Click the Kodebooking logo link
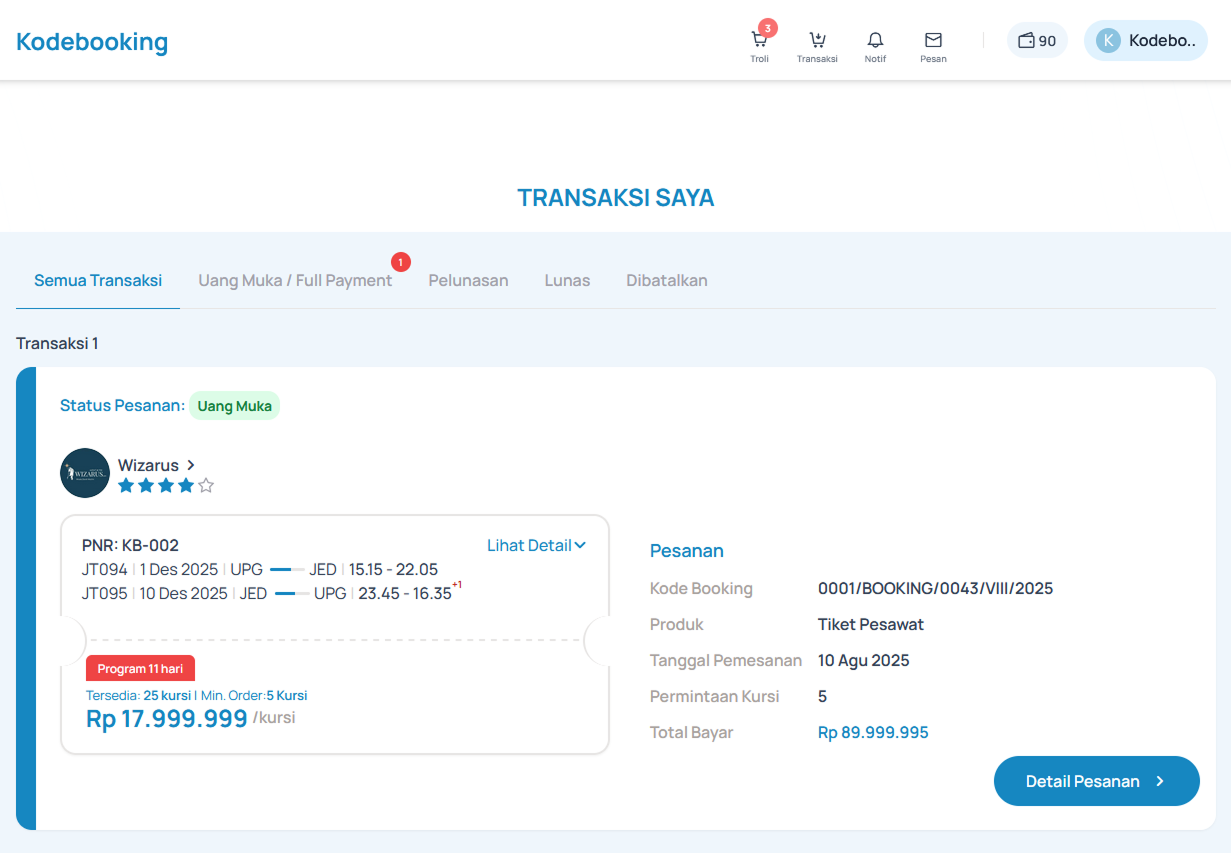This screenshot has height=853, width=1231. coord(92,42)
